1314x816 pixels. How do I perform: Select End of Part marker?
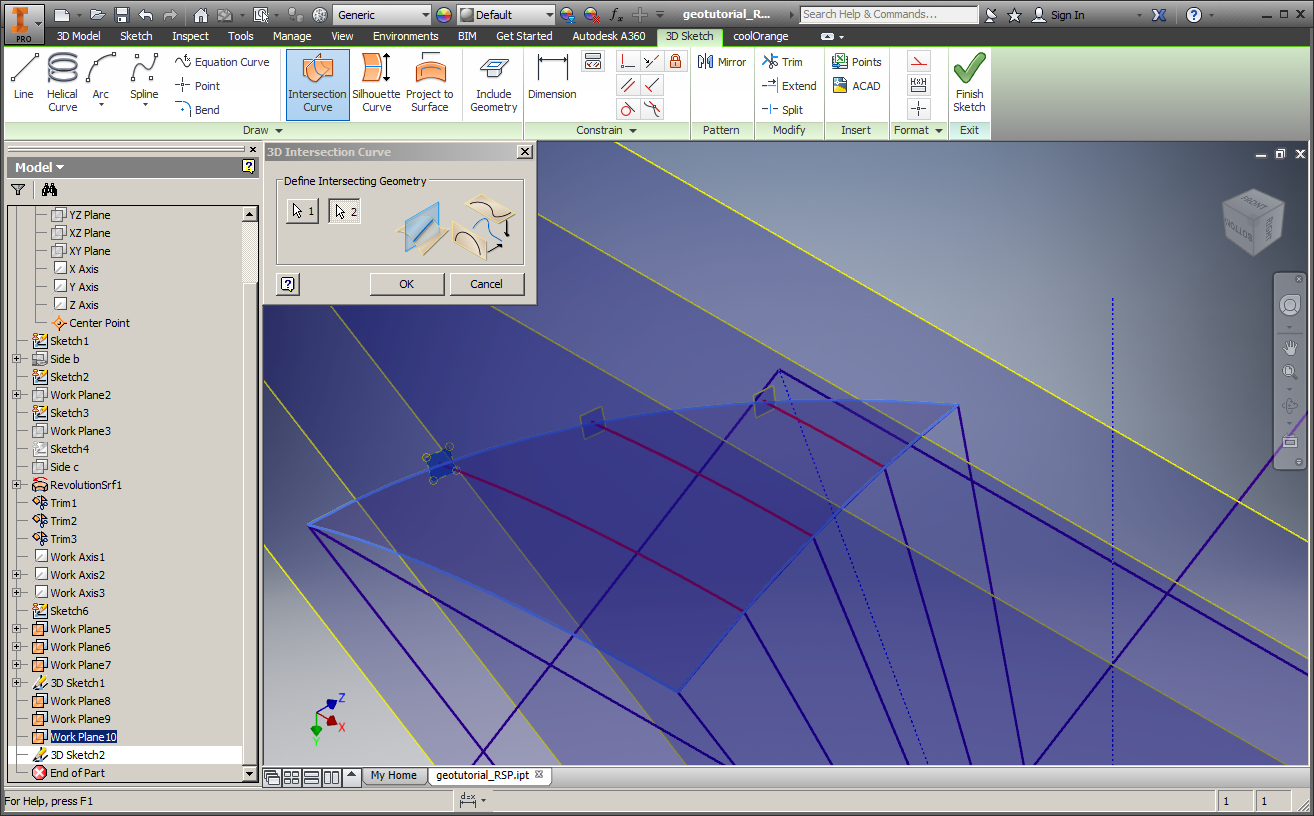tap(77, 773)
